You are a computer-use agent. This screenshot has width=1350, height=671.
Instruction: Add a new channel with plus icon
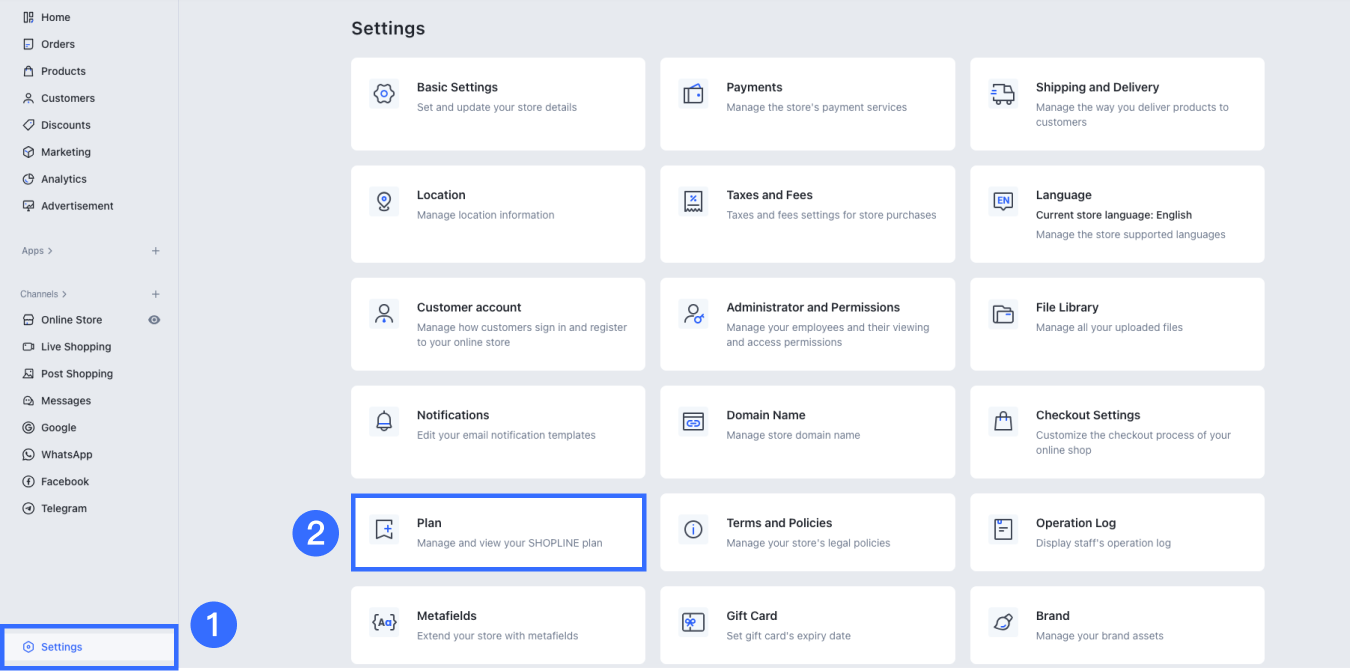tap(155, 294)
